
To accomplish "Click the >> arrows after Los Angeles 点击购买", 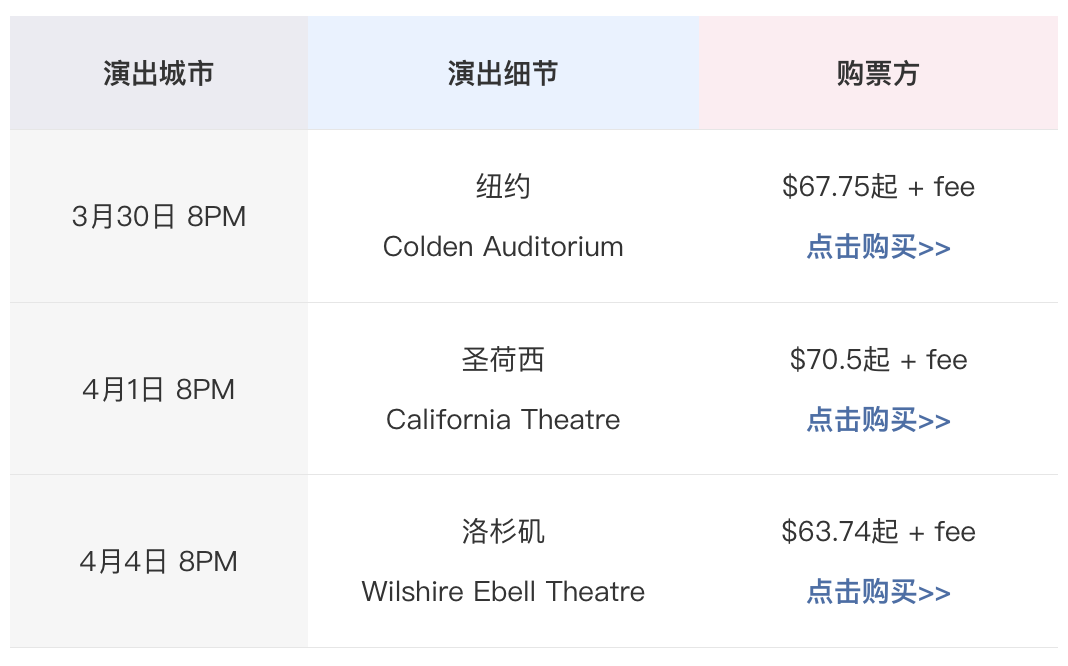I will click(934, 593).
